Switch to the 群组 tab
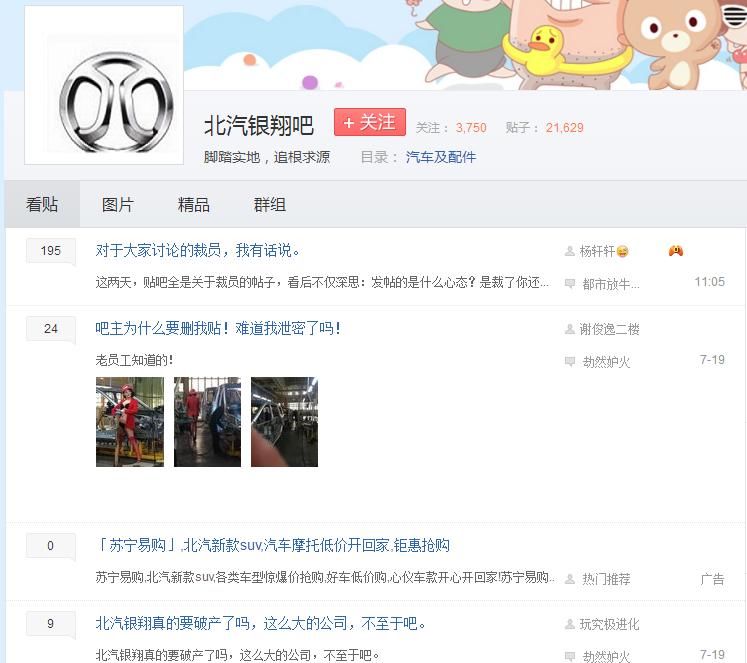 tap(270, 205)
